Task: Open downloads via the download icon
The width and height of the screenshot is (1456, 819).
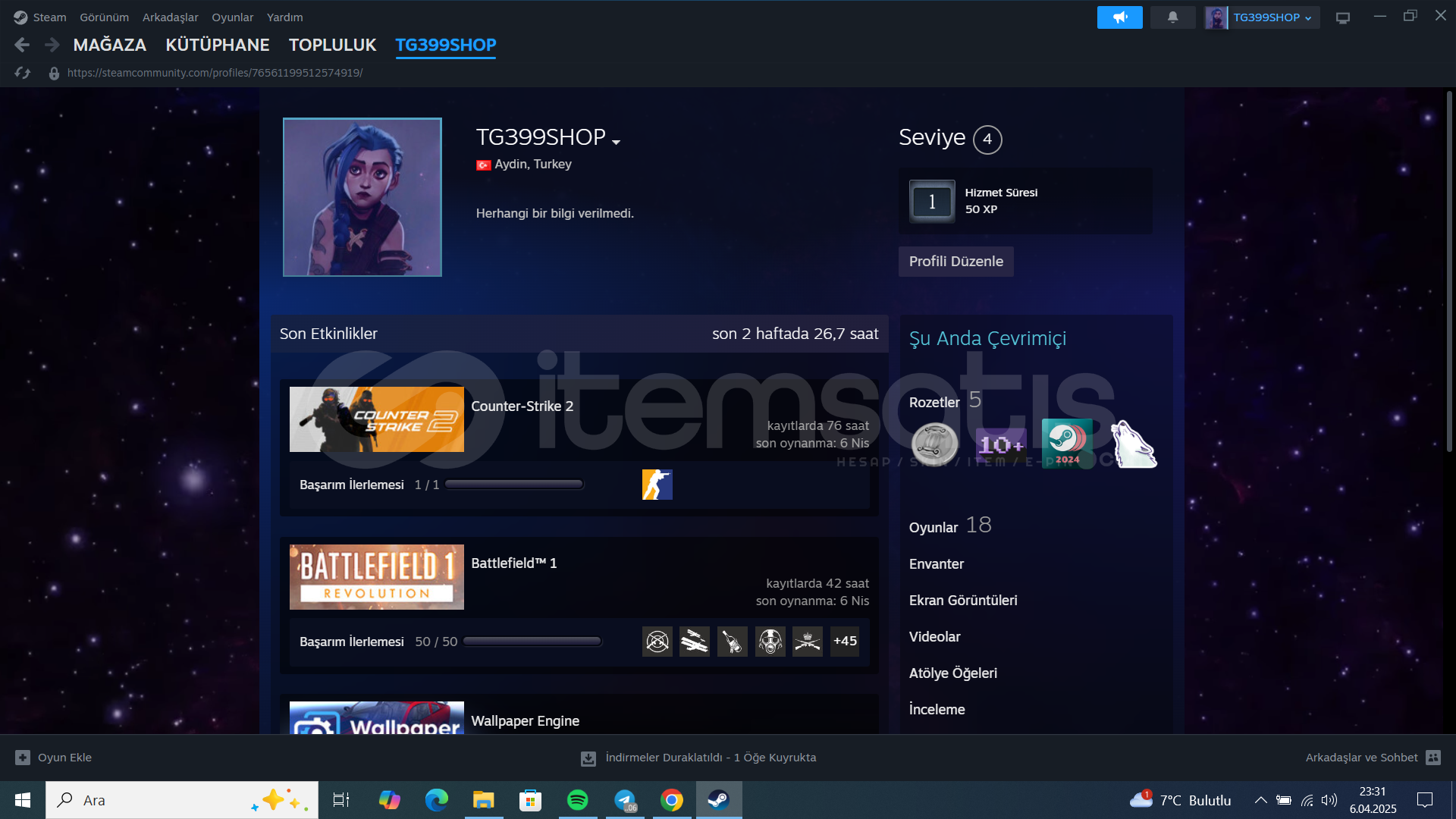Action: click(588, 758)
